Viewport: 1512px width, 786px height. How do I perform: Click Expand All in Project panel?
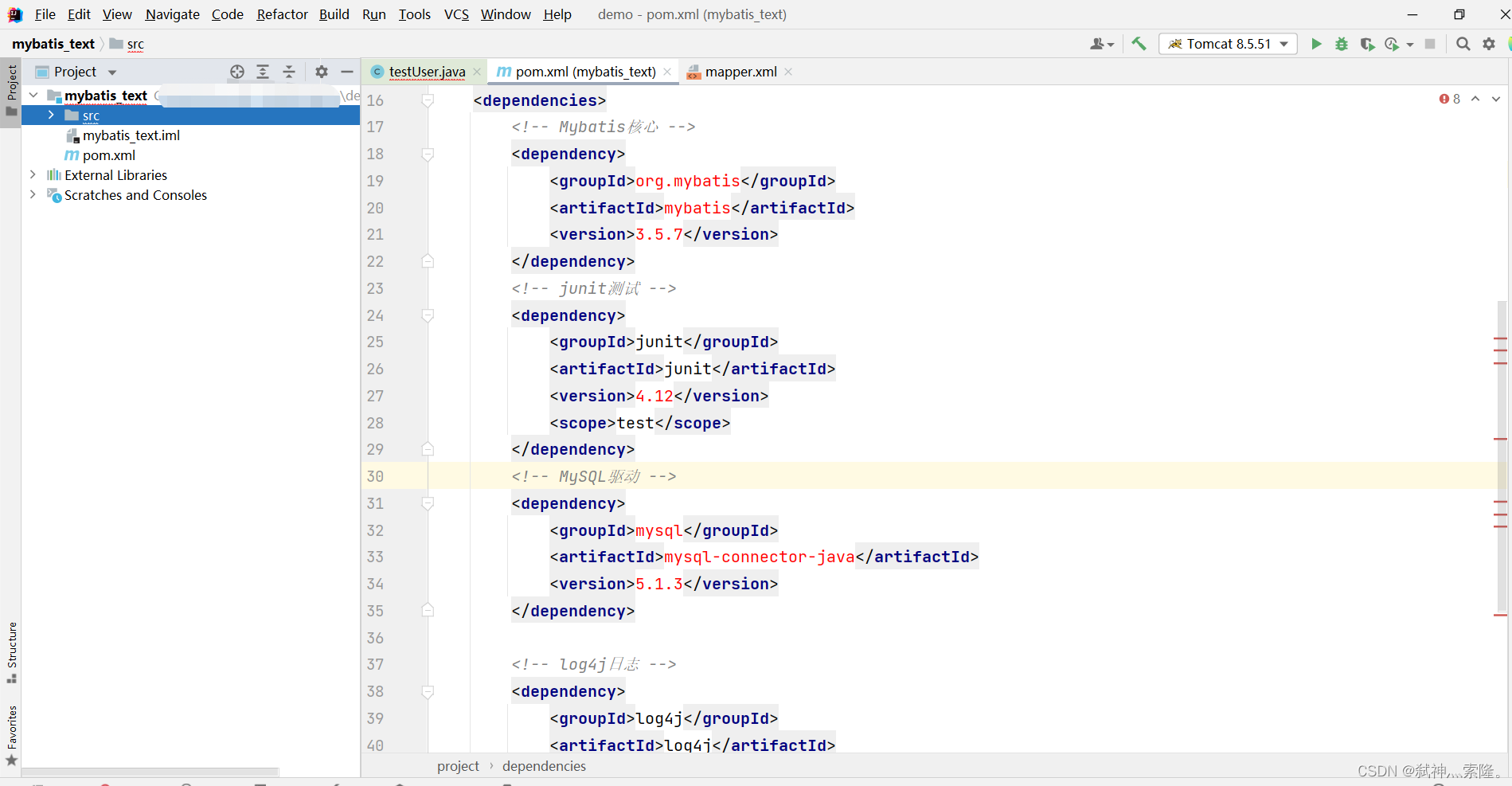[263, 72]
